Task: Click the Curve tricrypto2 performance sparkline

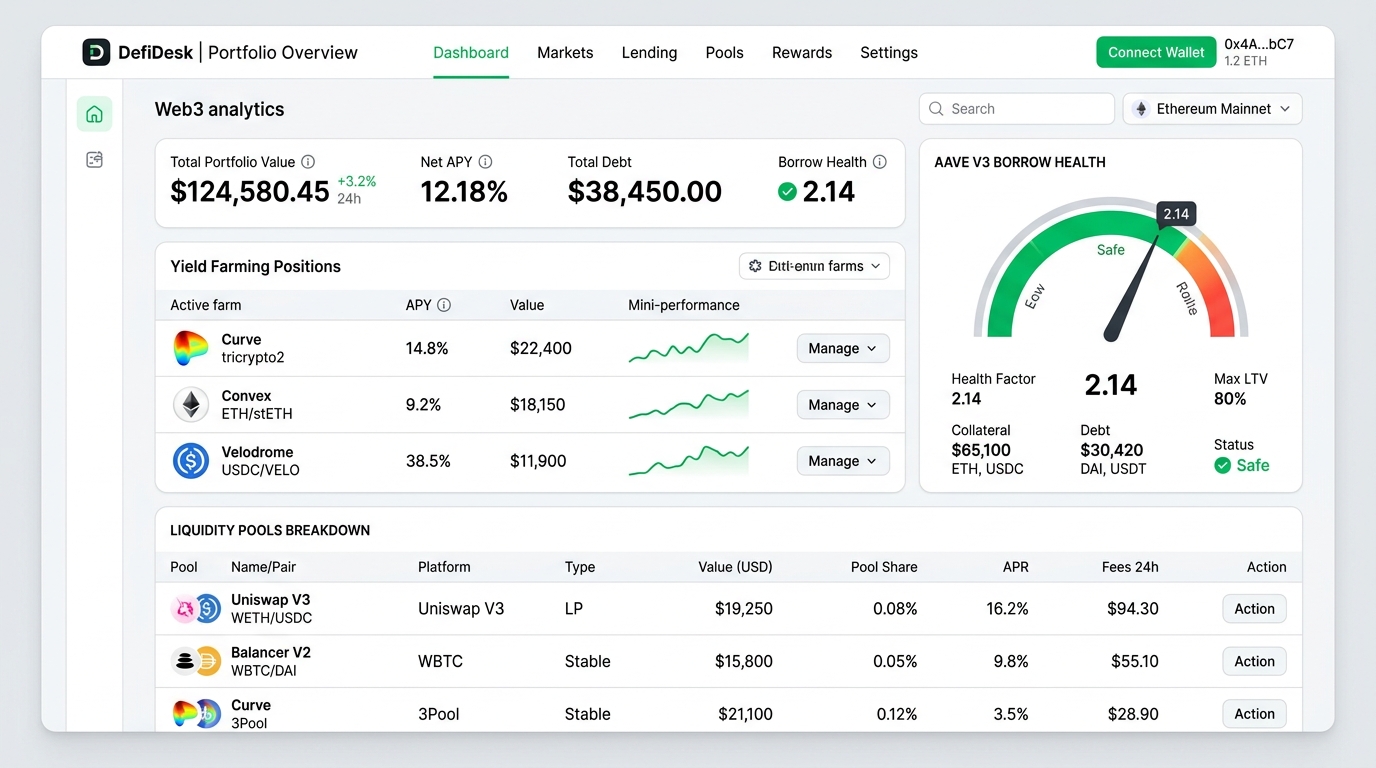Action: point(689,348)
